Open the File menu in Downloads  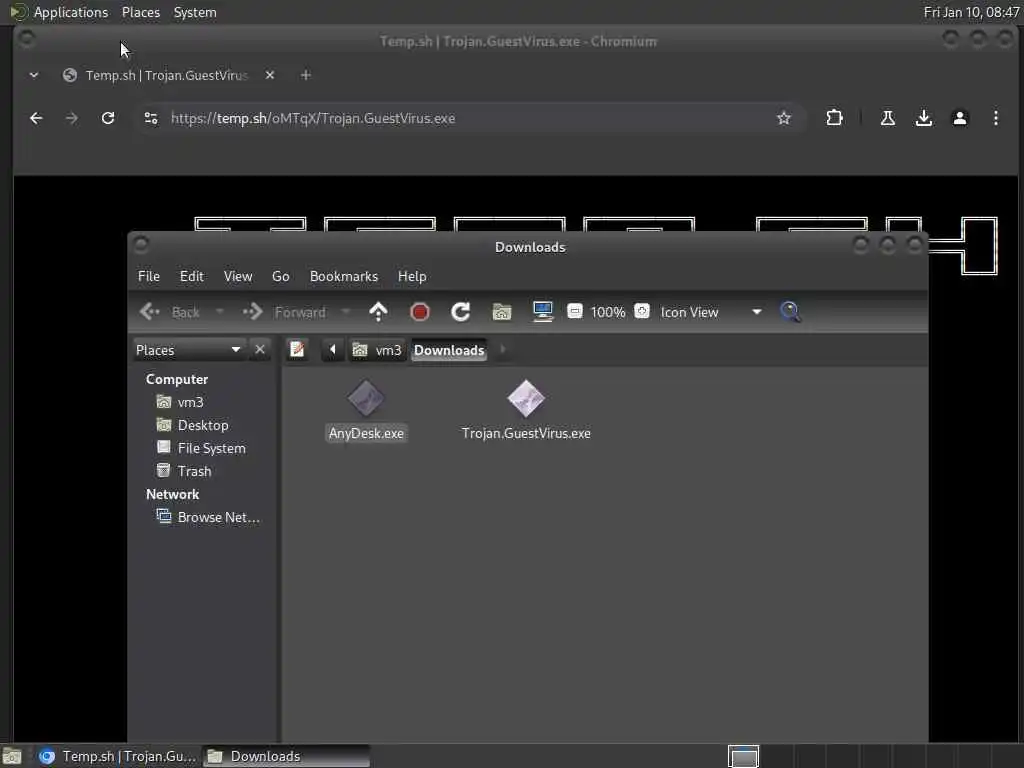pos(149,276)
